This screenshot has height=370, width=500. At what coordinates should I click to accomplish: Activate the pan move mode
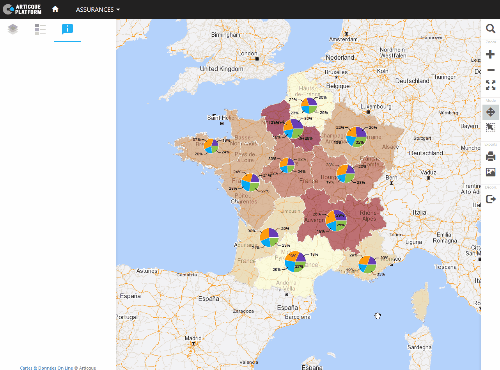490,112
